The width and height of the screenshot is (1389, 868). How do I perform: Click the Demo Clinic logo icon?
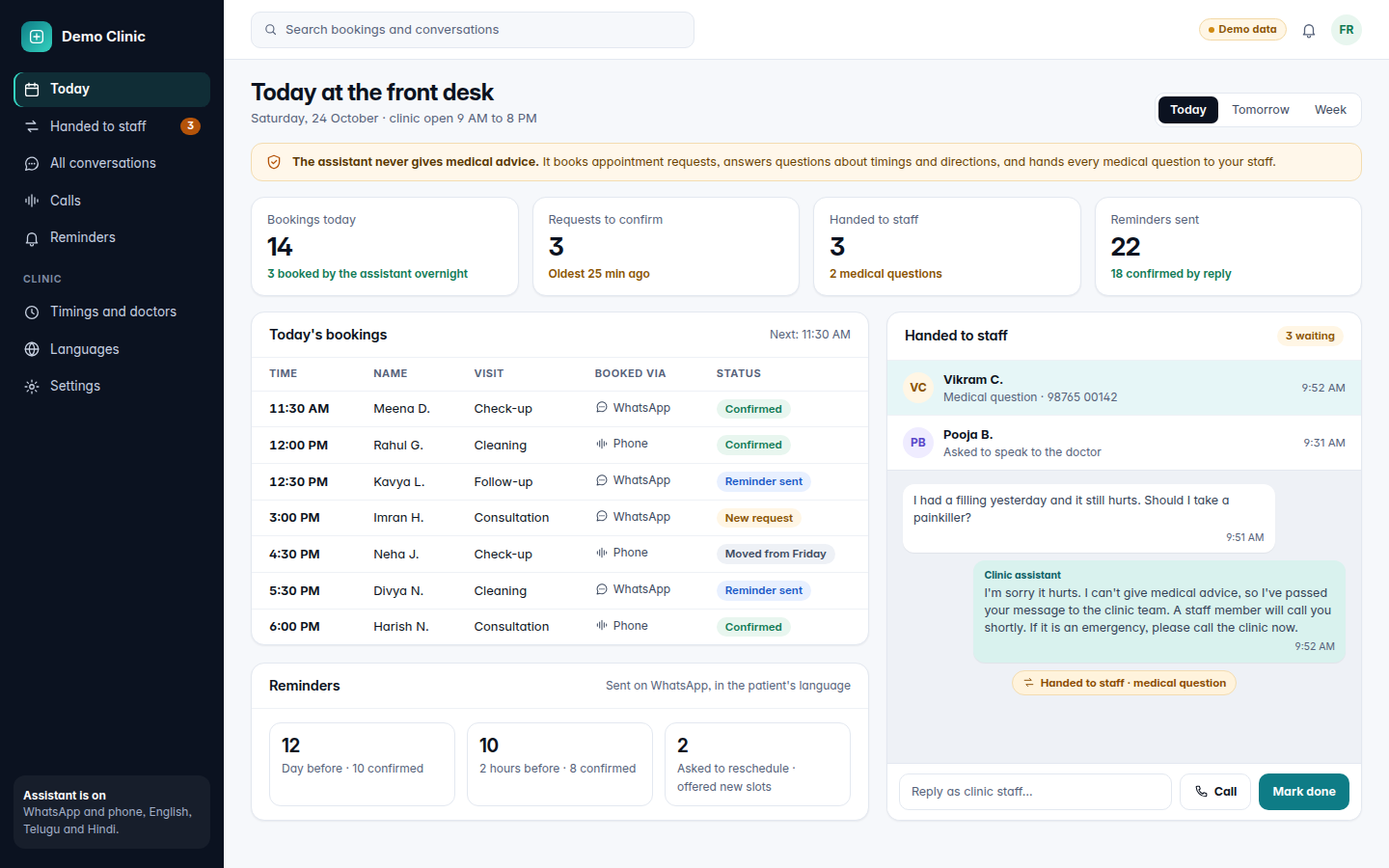coord(37,37)
